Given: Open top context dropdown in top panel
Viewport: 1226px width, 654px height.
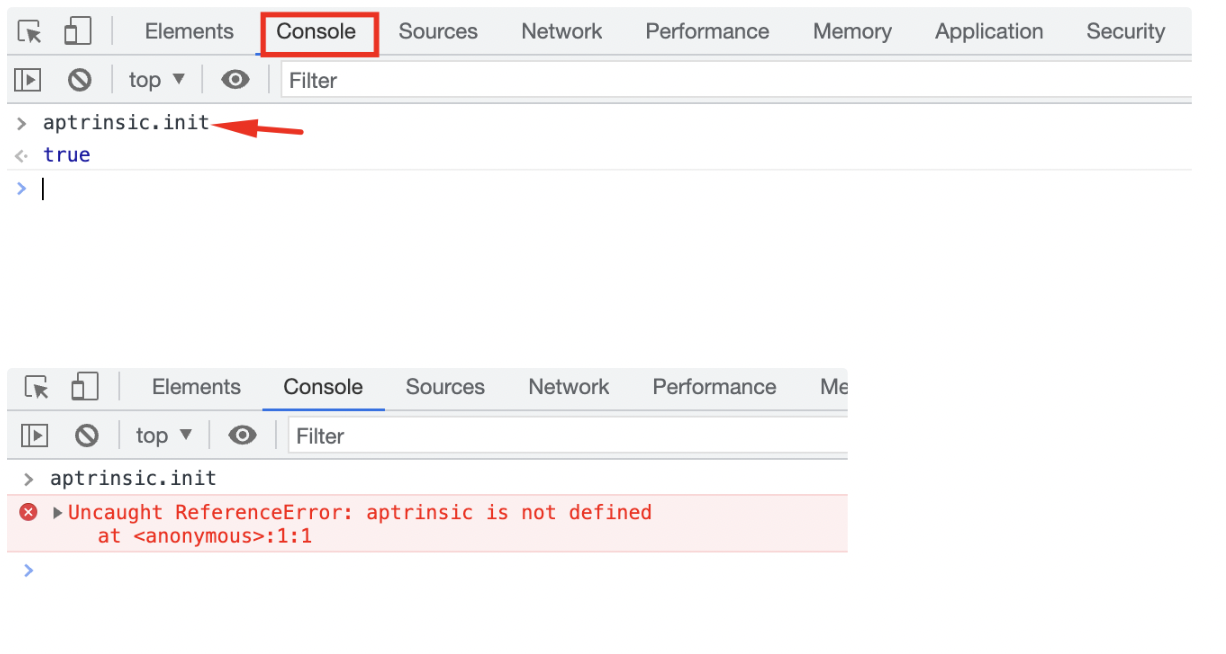Looking at the screenshot, I should pos(158,80).
